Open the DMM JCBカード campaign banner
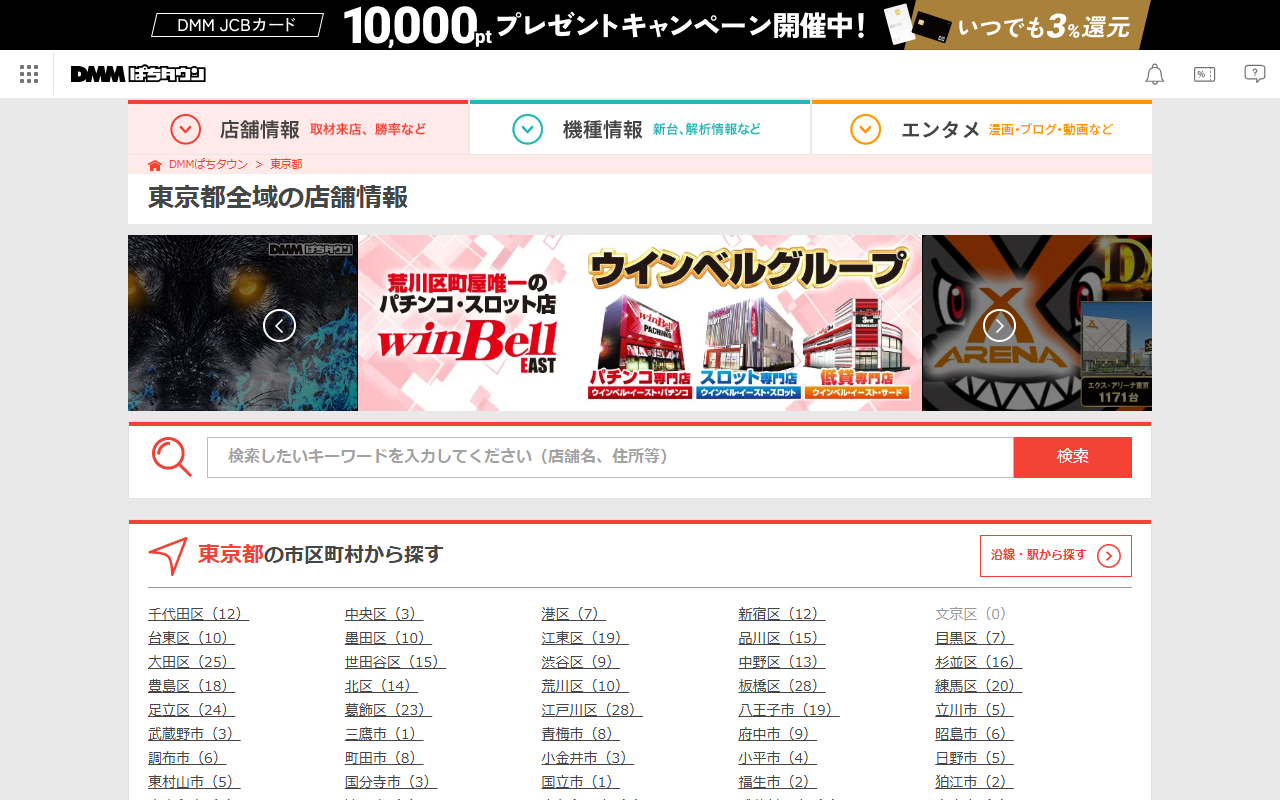Screen dimensions: 1280x800 coord(640,25)
